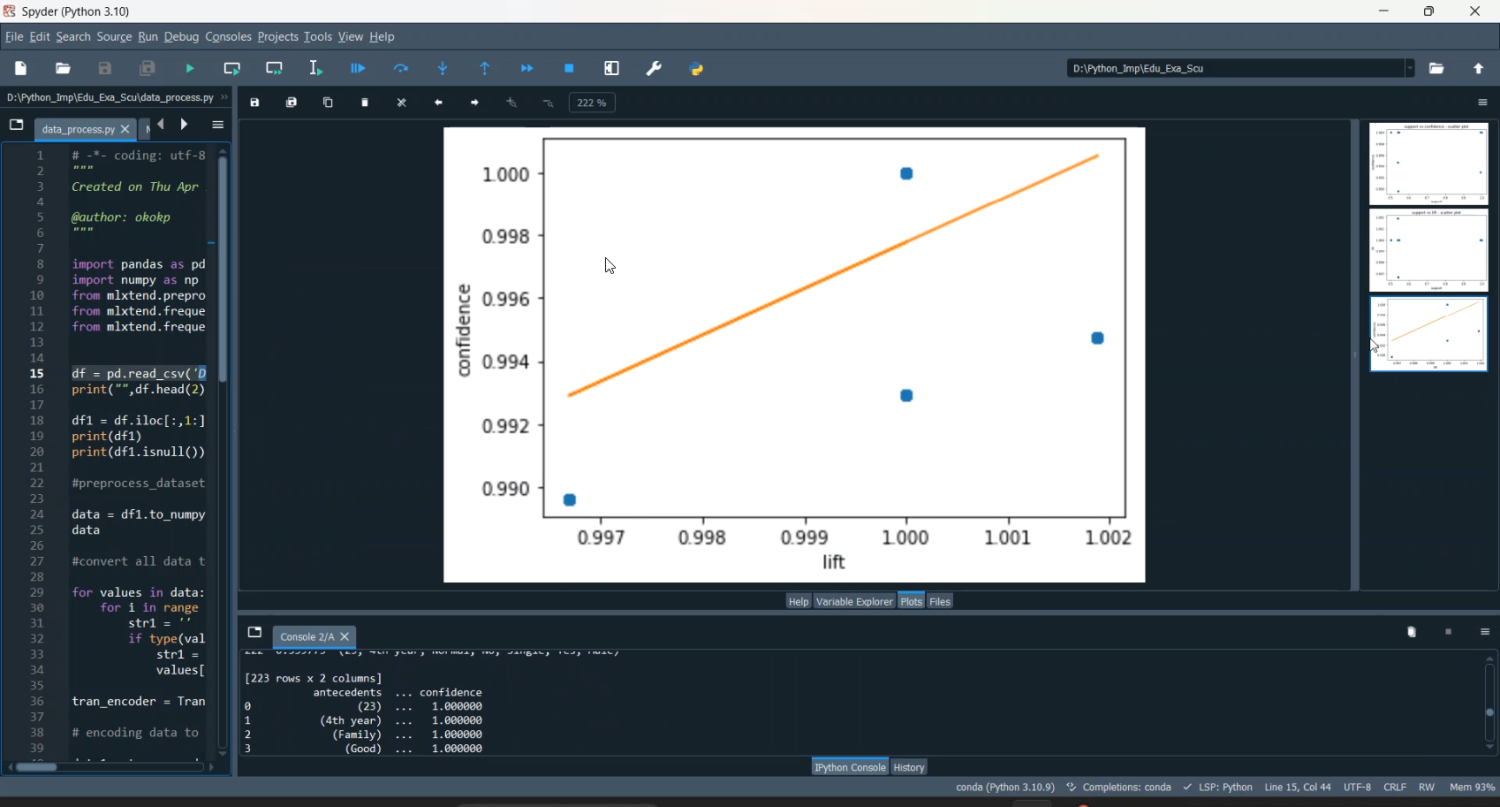Open the editor pane options menu
Image resolution: width=1500 pixels, height=807 pixels.
coord(217,125)
